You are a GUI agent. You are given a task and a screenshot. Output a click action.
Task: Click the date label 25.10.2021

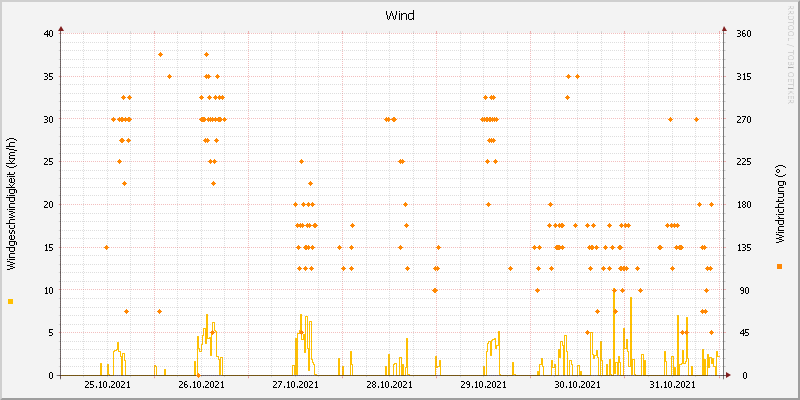click(107, 384)
